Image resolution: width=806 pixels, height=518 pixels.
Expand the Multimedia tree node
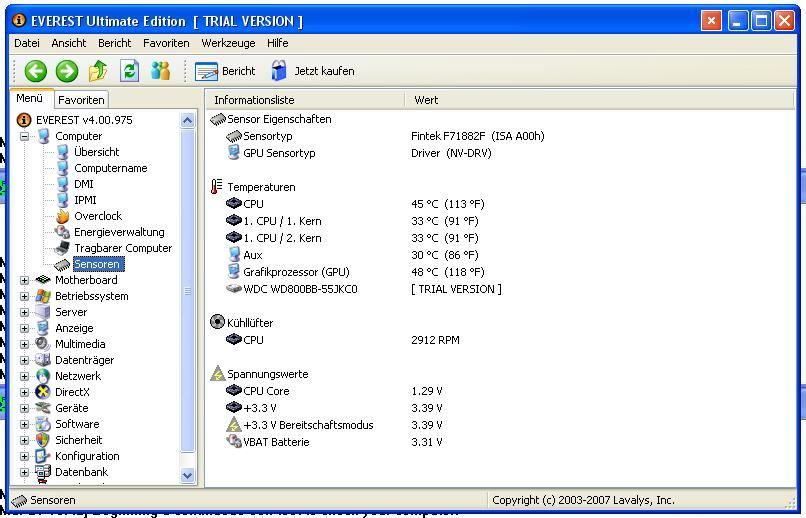tap(24, 344)
